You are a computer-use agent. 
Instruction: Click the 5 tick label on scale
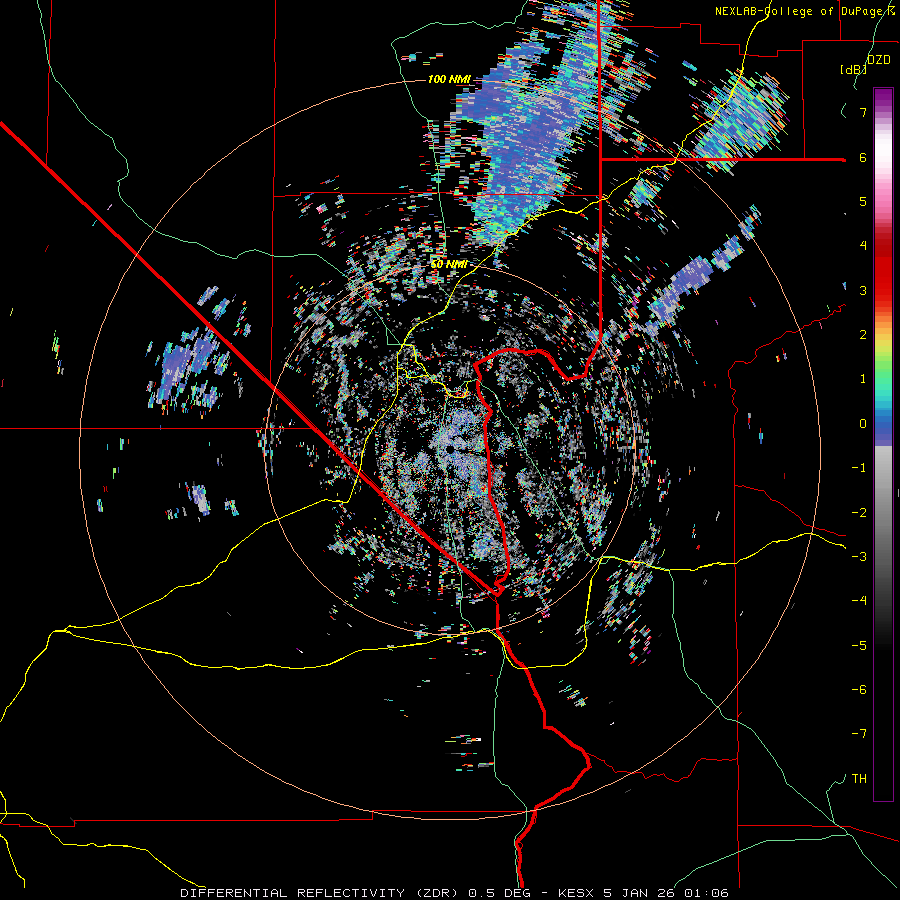click(863, 201)
